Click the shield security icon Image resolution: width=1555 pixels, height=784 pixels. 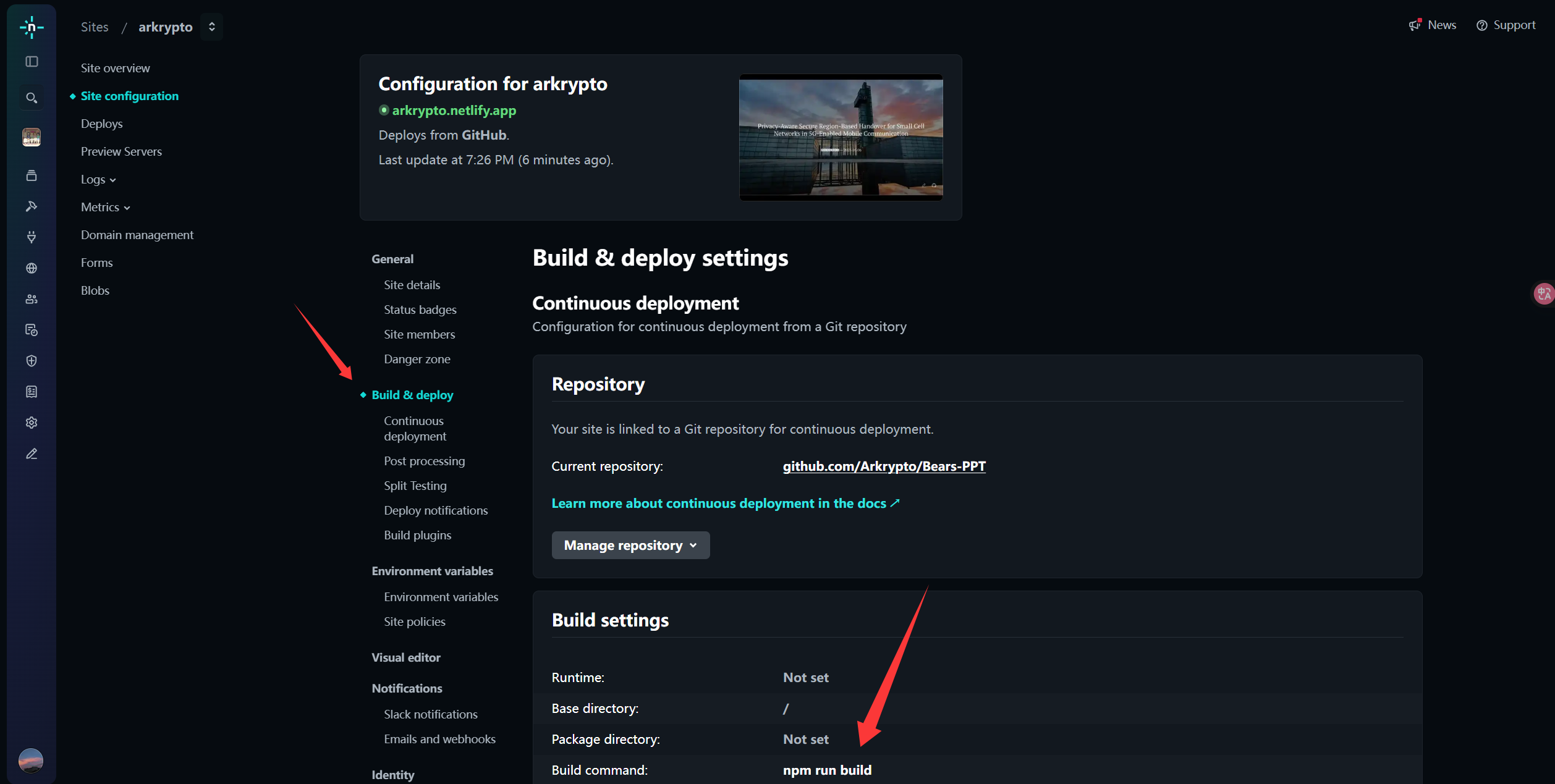[32, 361]
